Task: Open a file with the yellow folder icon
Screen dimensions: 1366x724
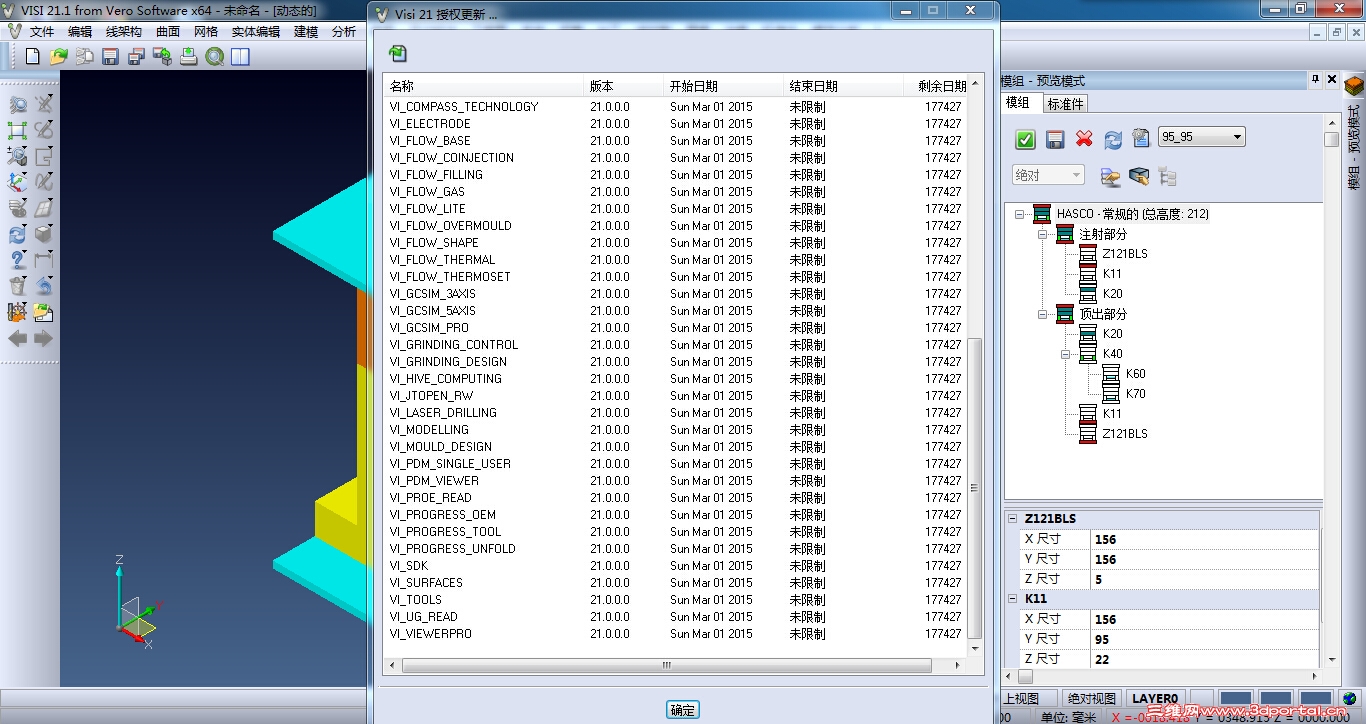Action: coord(59,57)
